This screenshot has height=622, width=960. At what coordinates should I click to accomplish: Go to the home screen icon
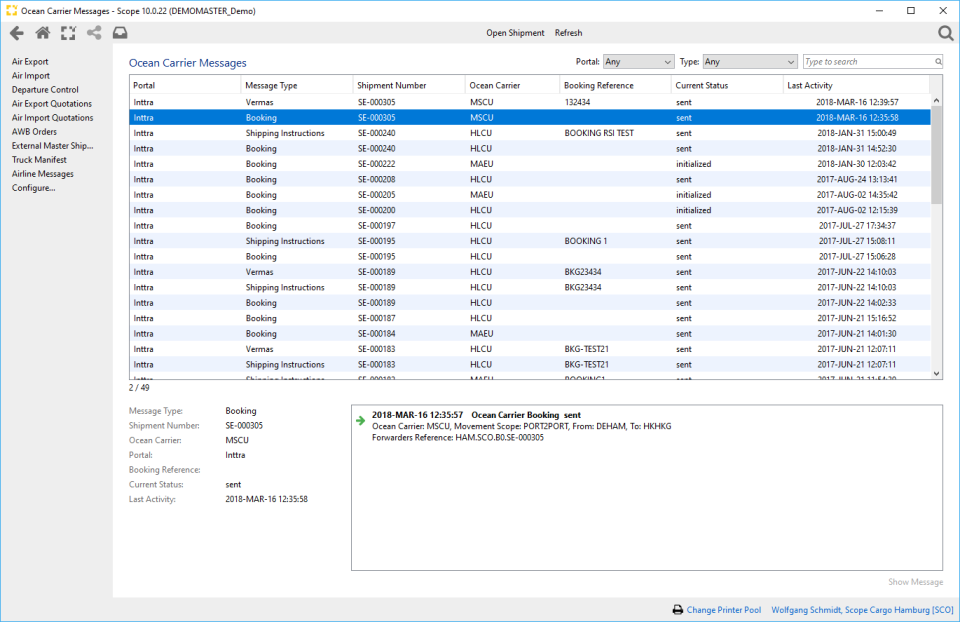[x=42, y=33]
